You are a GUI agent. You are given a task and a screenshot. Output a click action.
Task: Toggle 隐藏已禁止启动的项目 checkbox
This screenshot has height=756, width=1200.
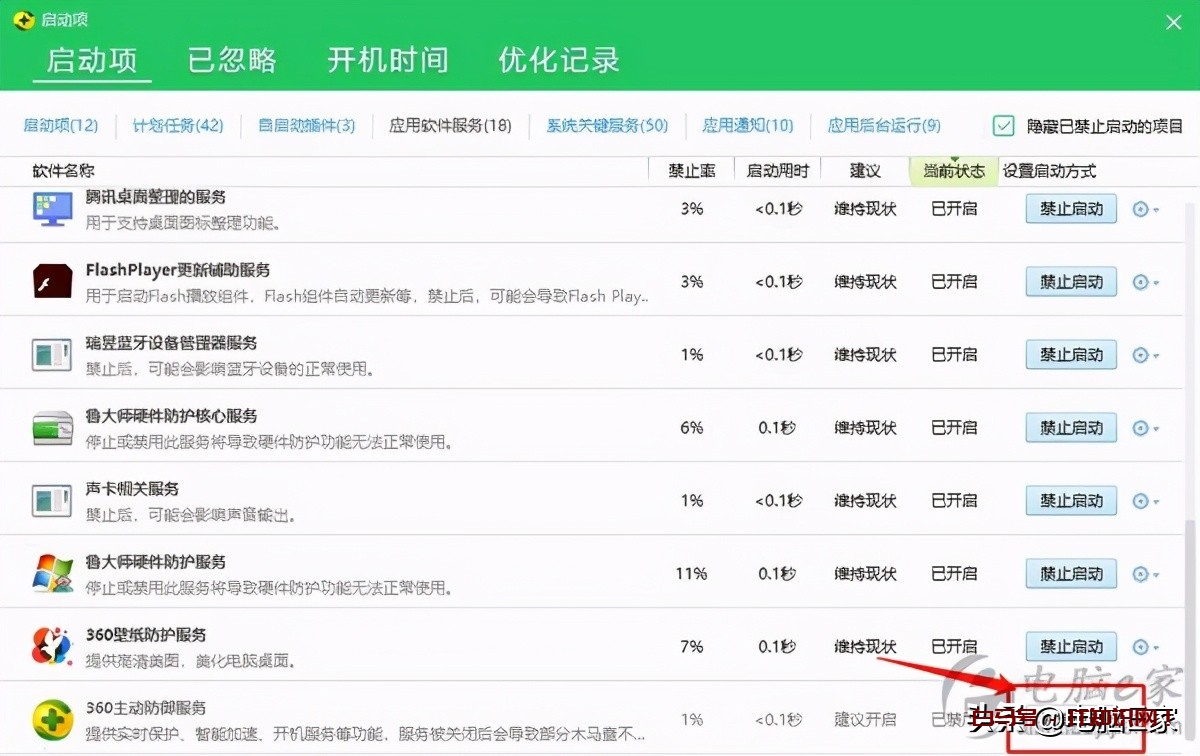coord(1001,126)
